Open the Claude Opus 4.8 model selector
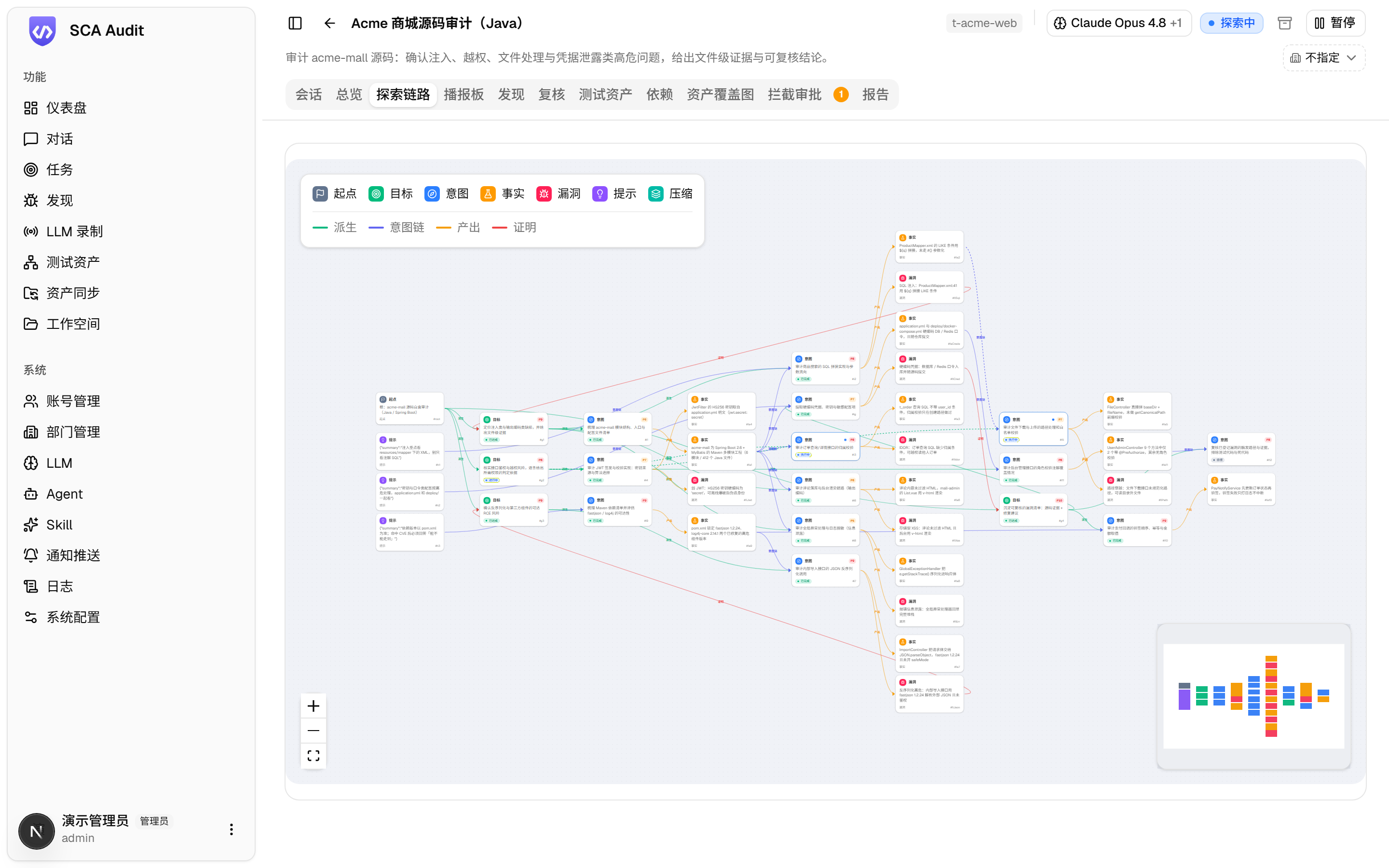This screenshot has height=868, width=1389. tap(1118, 23)
